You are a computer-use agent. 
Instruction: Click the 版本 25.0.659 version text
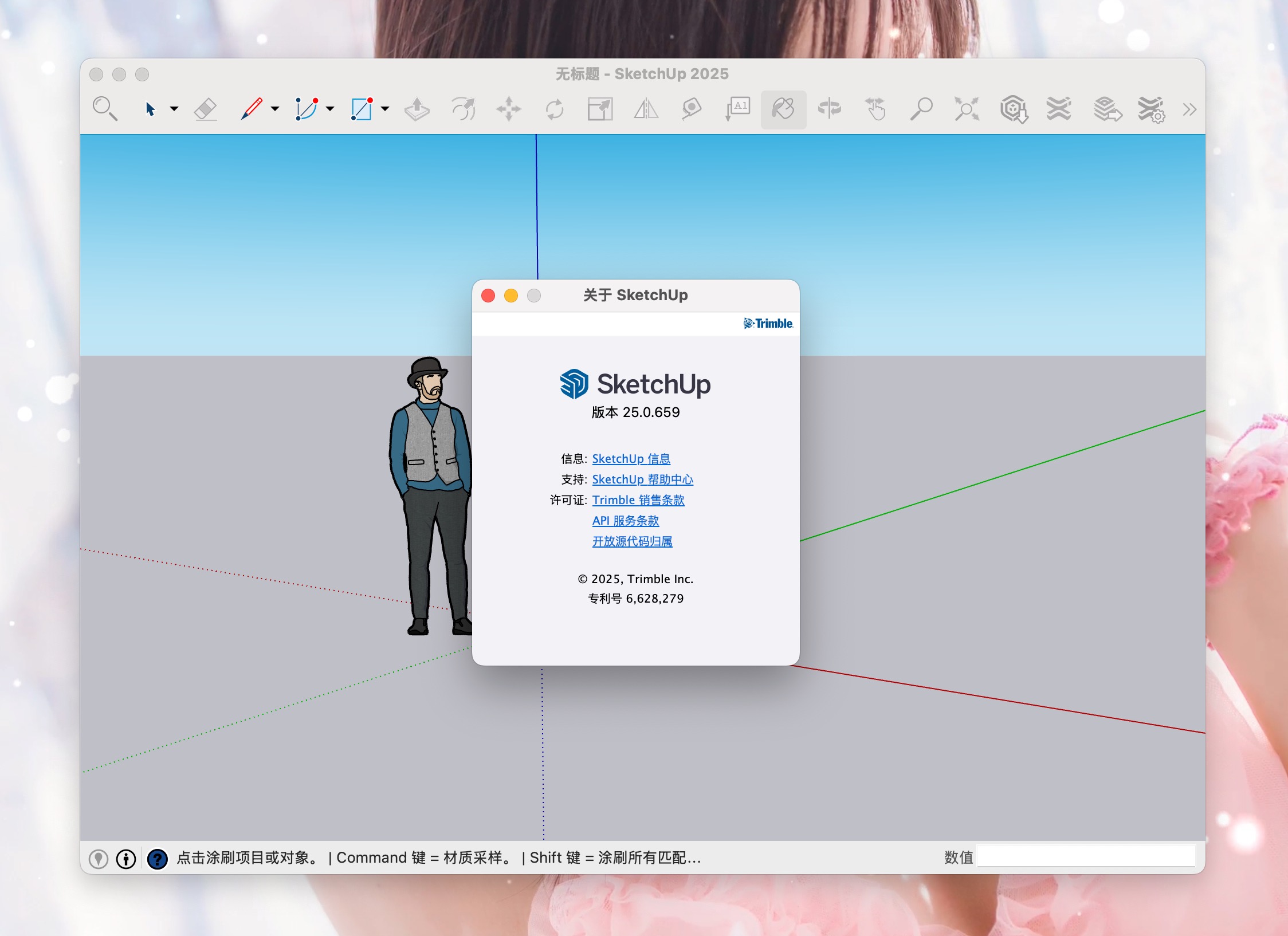pyautogui.click(x=635, y=412)
